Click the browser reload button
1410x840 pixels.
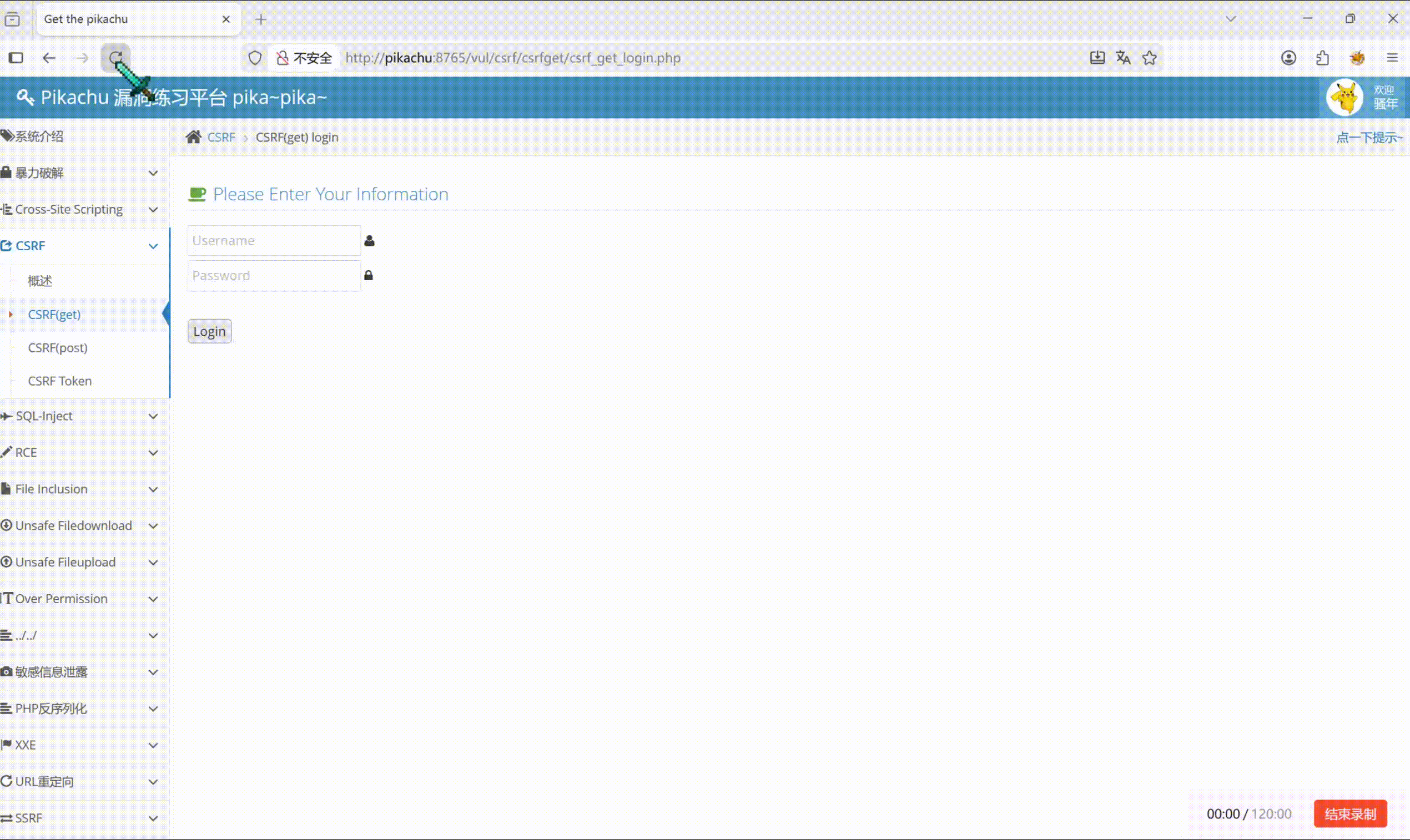(115, 58)
